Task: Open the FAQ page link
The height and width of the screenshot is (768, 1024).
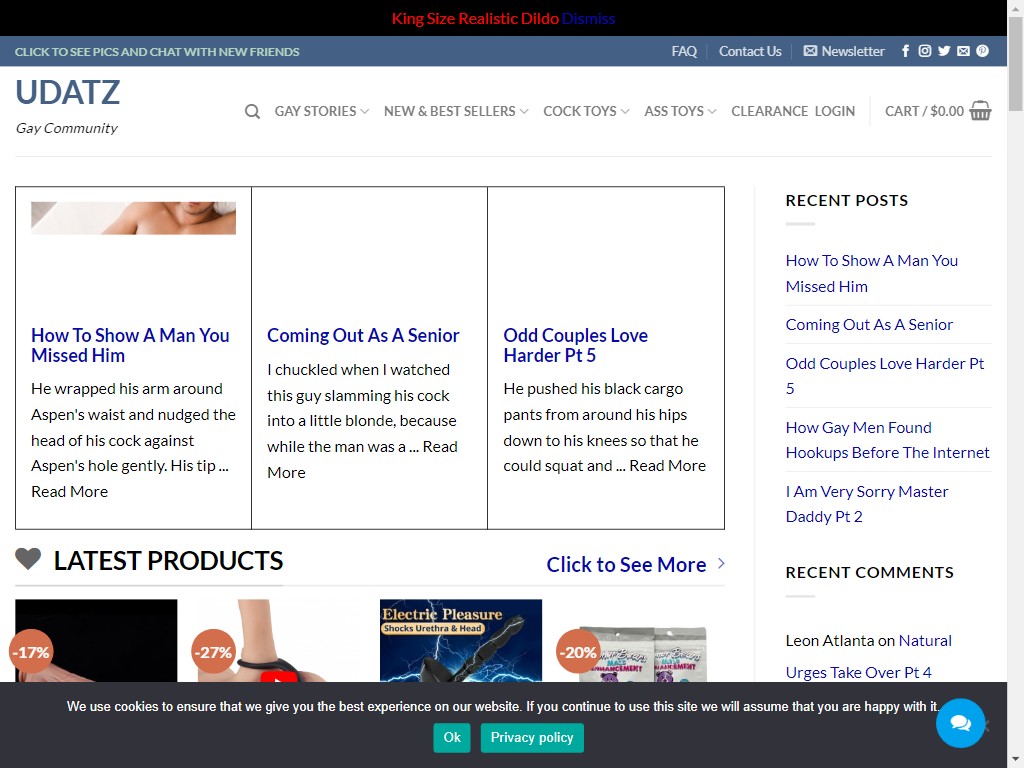Action: [684, 51]
